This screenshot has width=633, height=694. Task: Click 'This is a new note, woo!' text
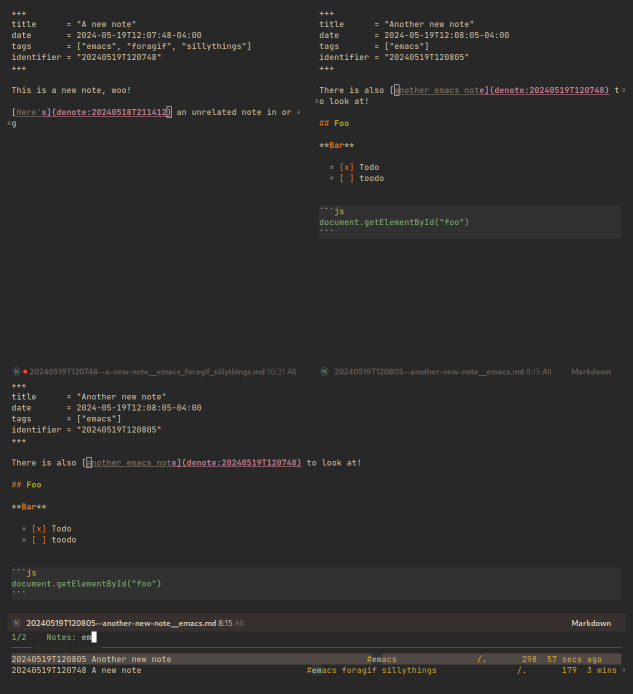[x=71, y=90]
